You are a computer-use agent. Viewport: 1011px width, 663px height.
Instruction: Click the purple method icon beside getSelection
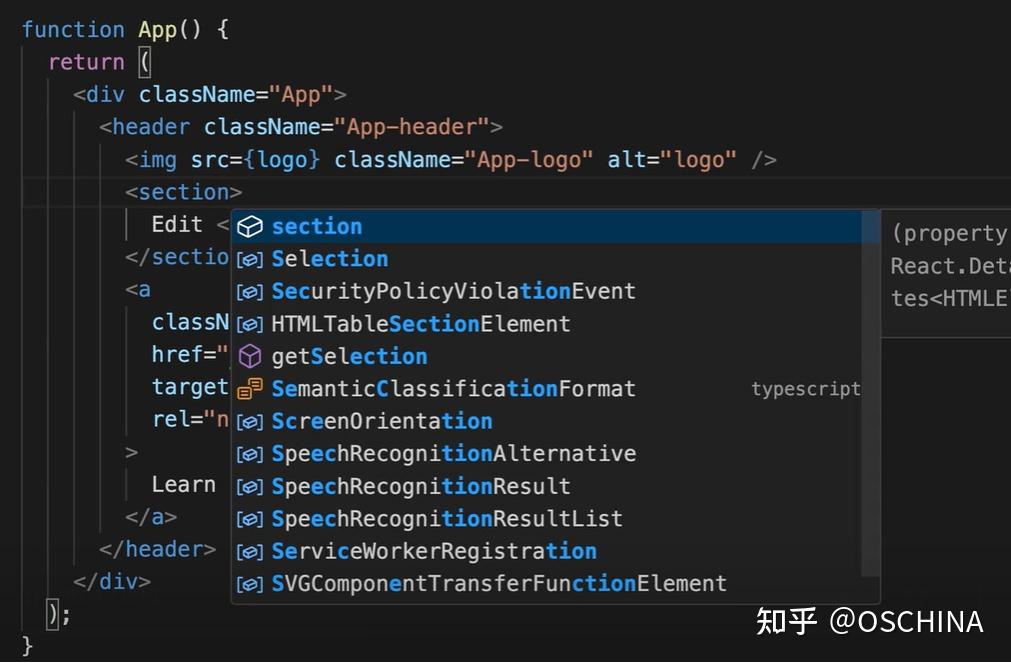249,357
